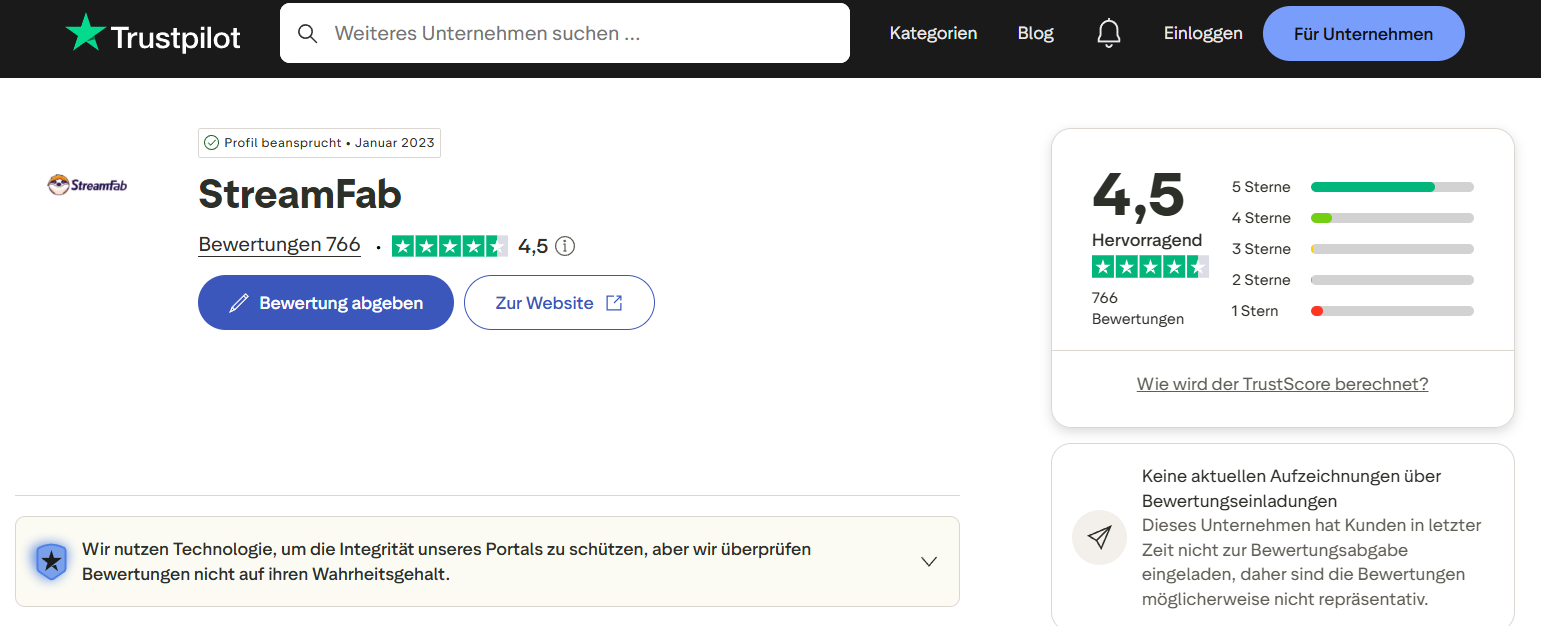Viewport: 1541px width, 626px height.
Task: Open the Bewertungen 766 link
Action: pos(279,245)
